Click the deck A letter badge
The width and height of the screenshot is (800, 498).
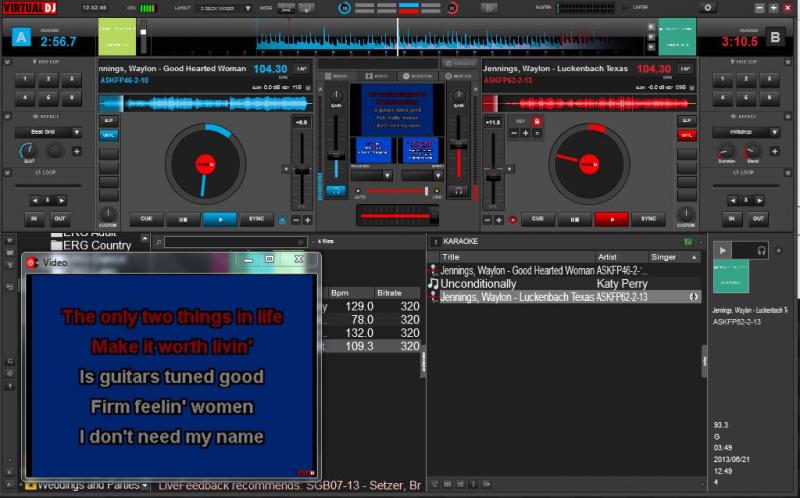(x=21, y=37)
